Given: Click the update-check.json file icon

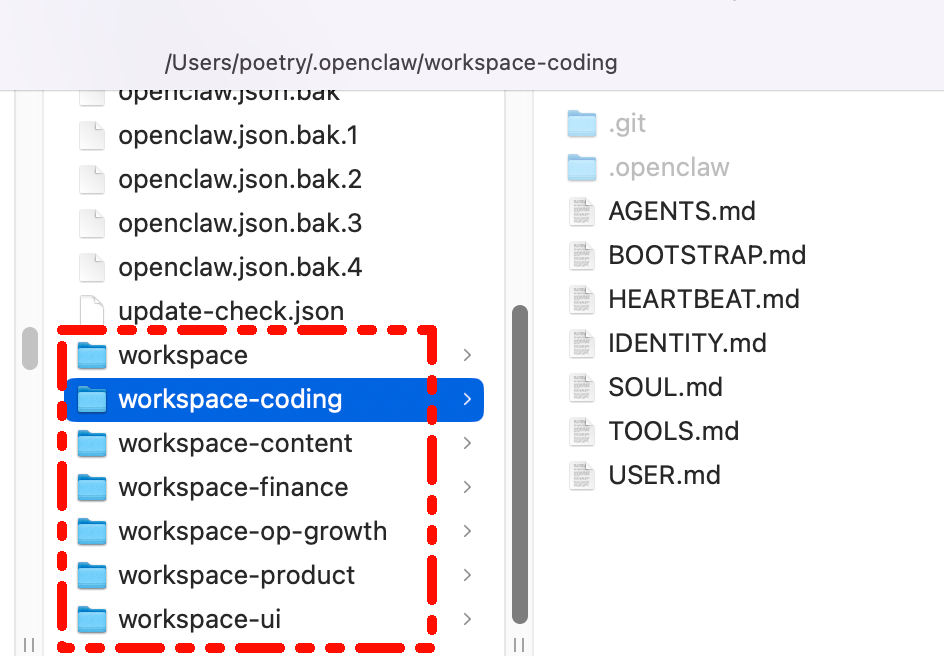Looking at the screenshot, I should [92, 312].
